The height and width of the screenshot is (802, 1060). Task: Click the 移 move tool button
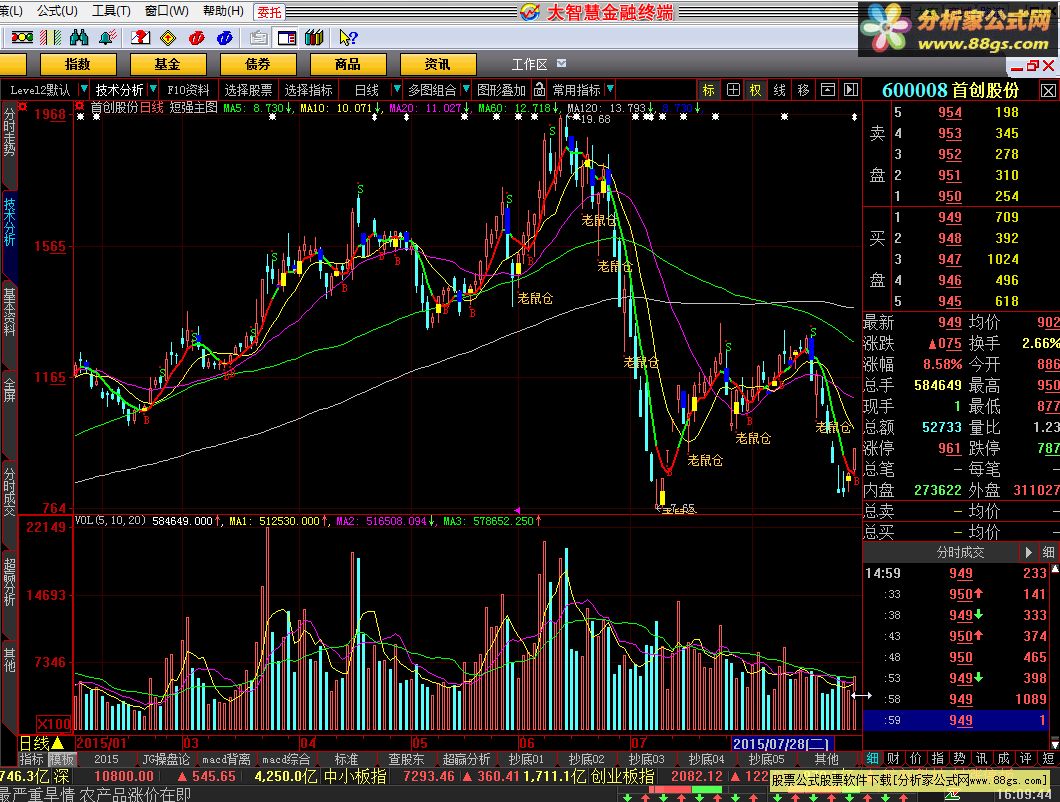click(803, 89)
